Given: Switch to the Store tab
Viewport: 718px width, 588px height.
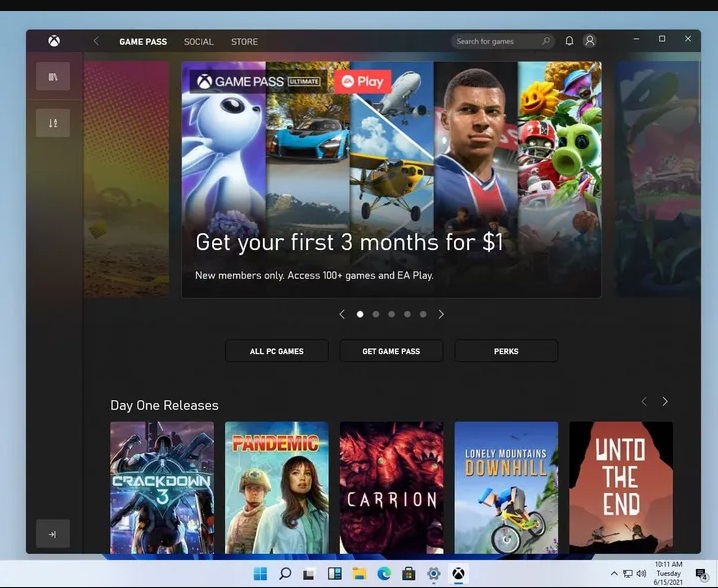Looking at the screenshot, I should tap(244, 42).
